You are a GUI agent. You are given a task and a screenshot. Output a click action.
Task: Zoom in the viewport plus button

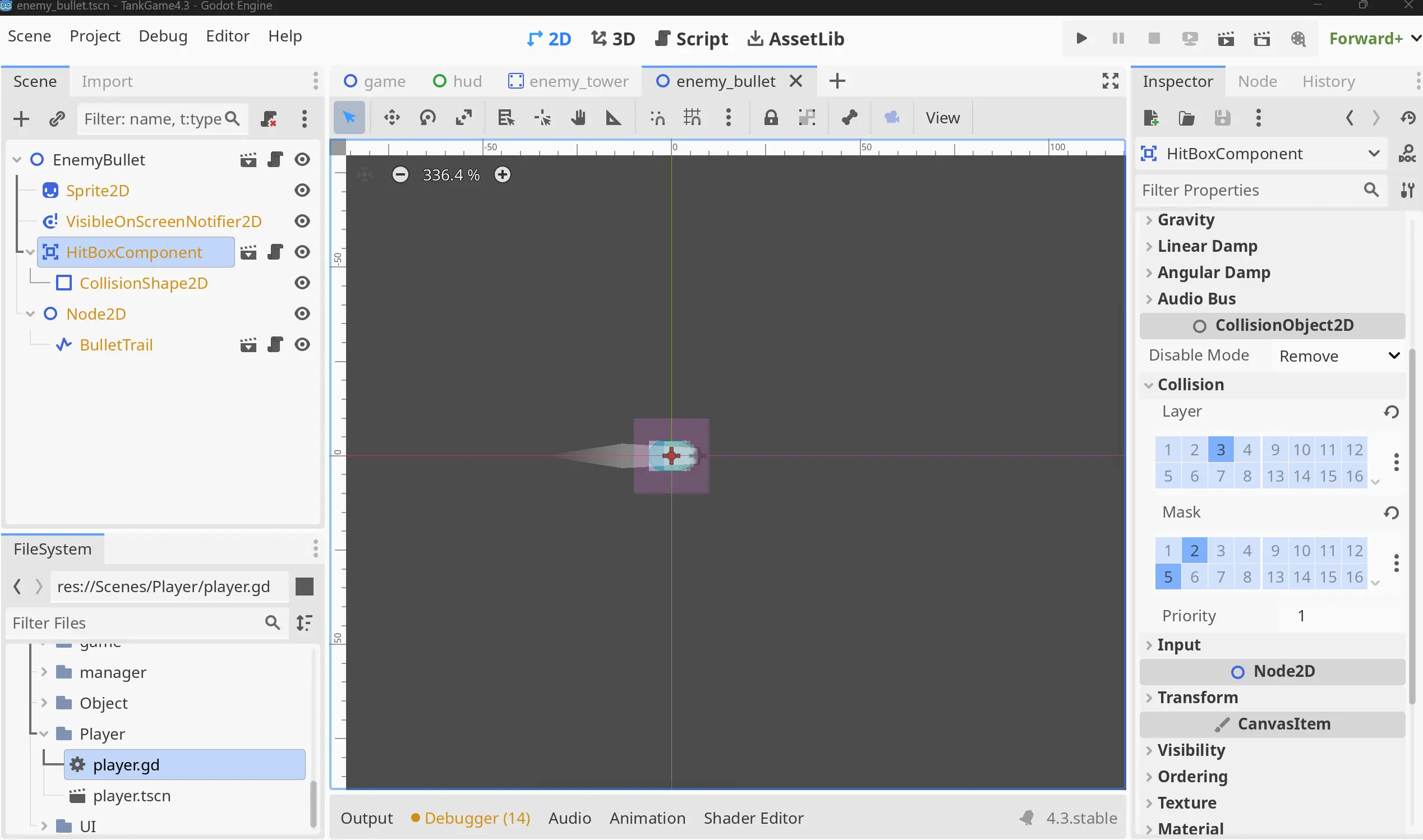pos(502,174)
